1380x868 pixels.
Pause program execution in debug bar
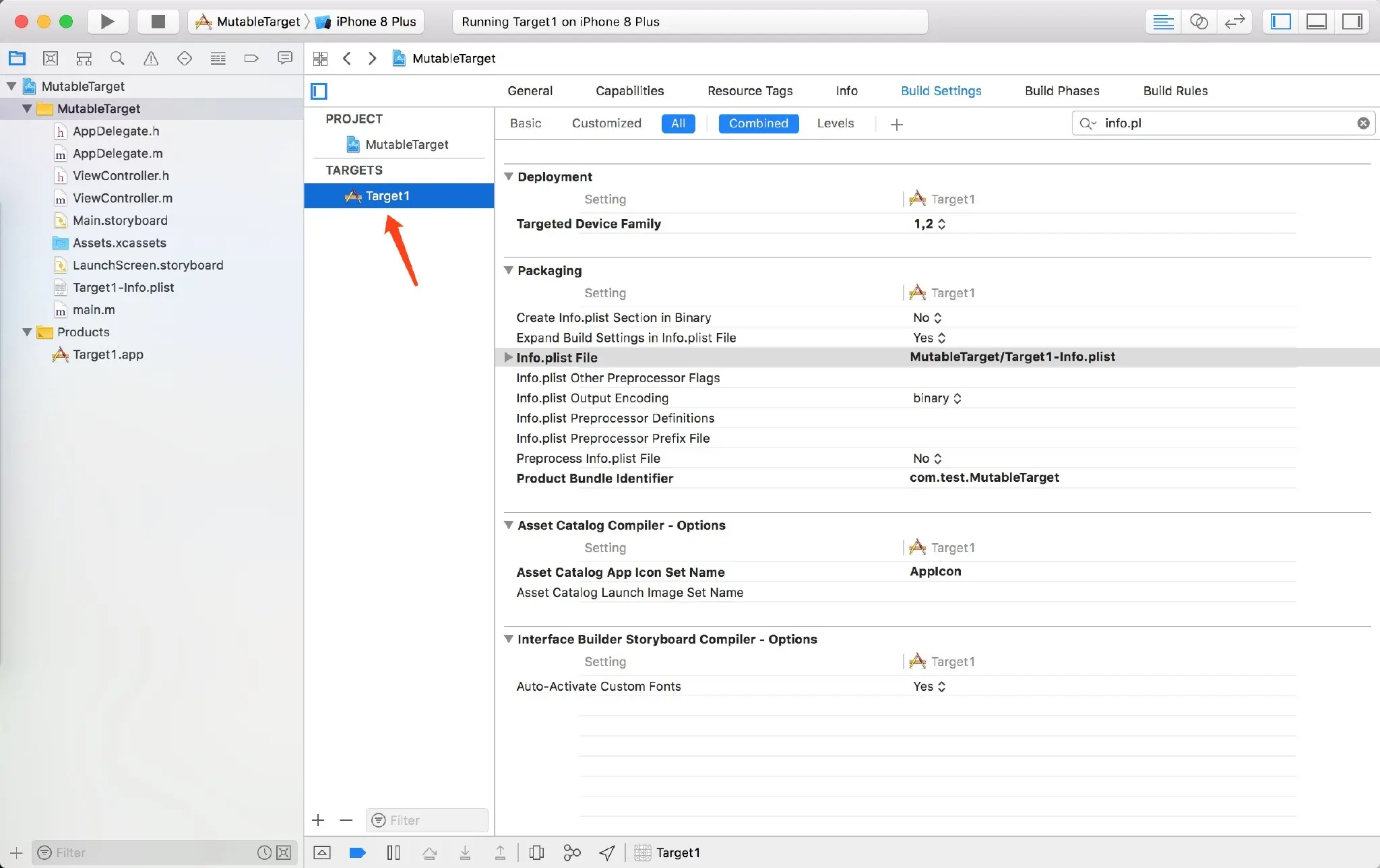[x=394, y=852]
